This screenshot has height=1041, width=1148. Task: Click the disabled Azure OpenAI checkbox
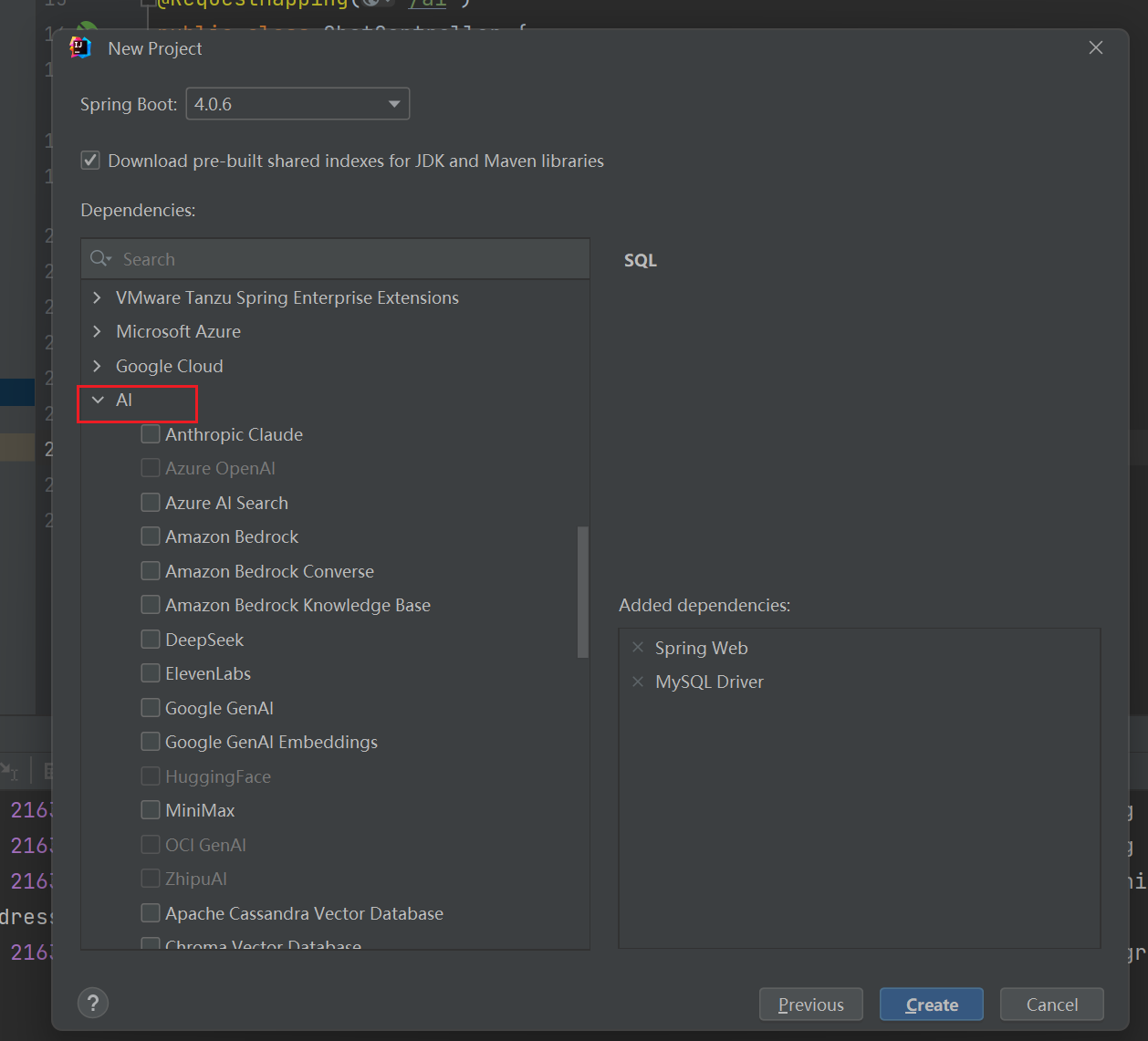coord(151,468)
